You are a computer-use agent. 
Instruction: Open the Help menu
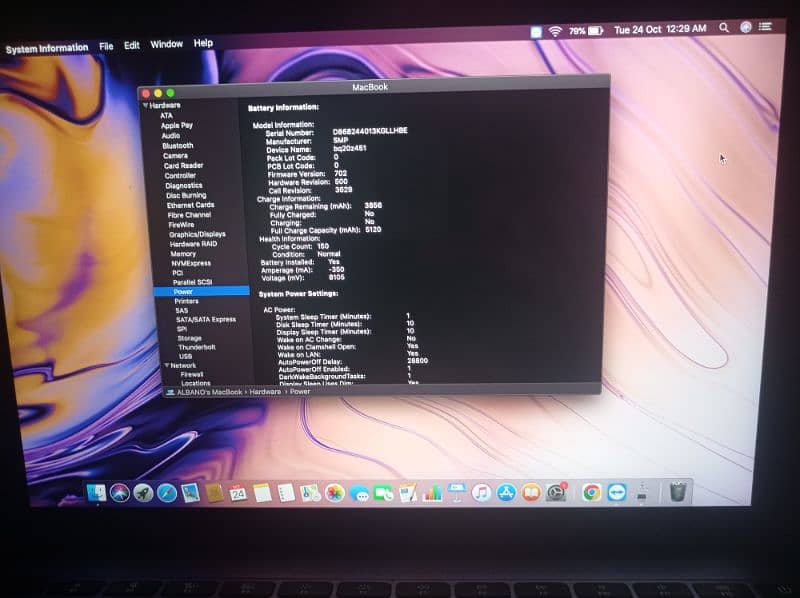click(203, 43)
